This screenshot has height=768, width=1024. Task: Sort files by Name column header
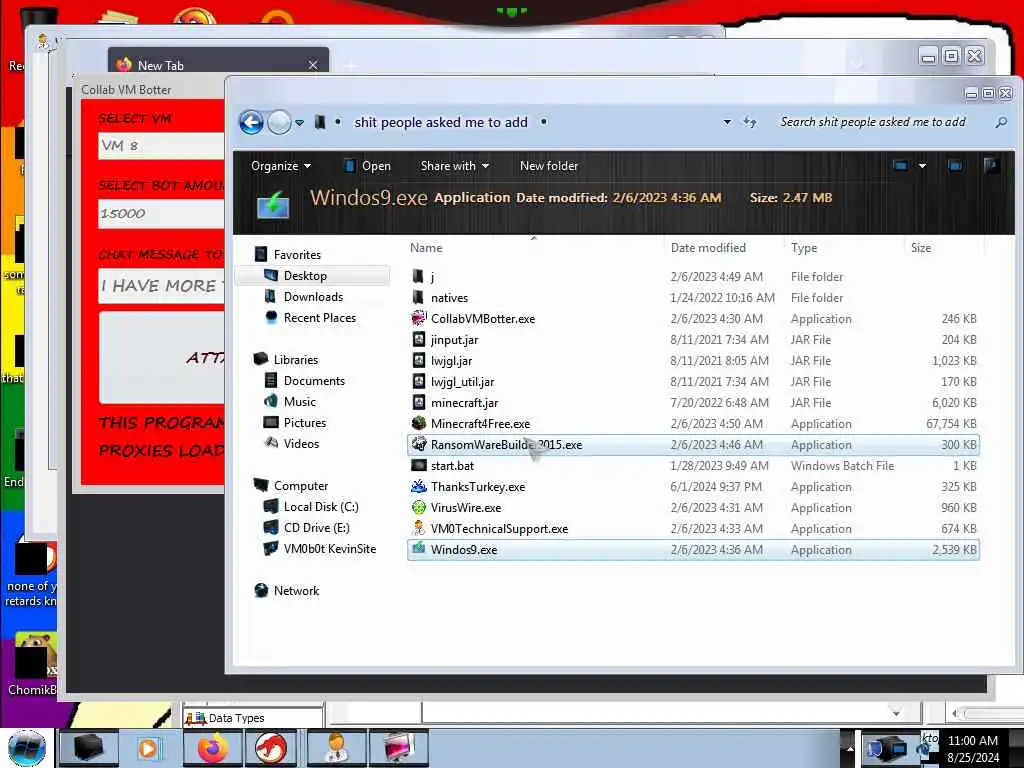pos(426,248)
